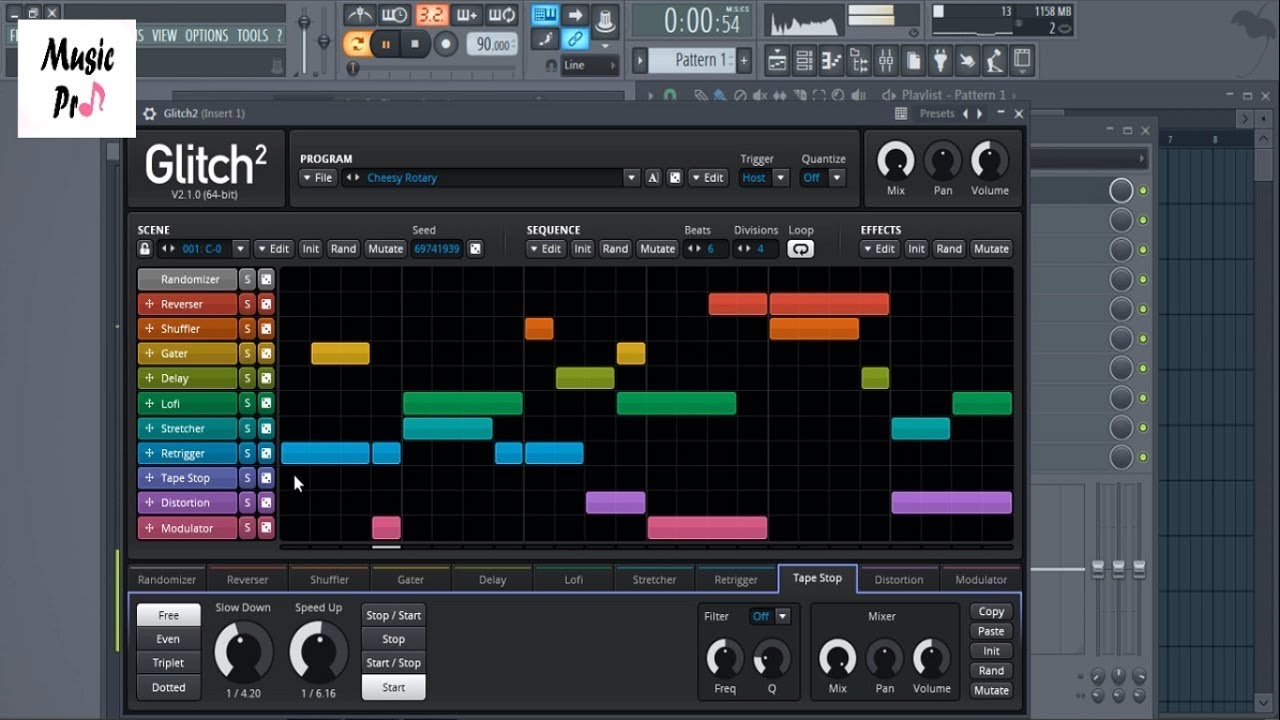
Task: Select the Even timing mode
Action: (168, 639)
